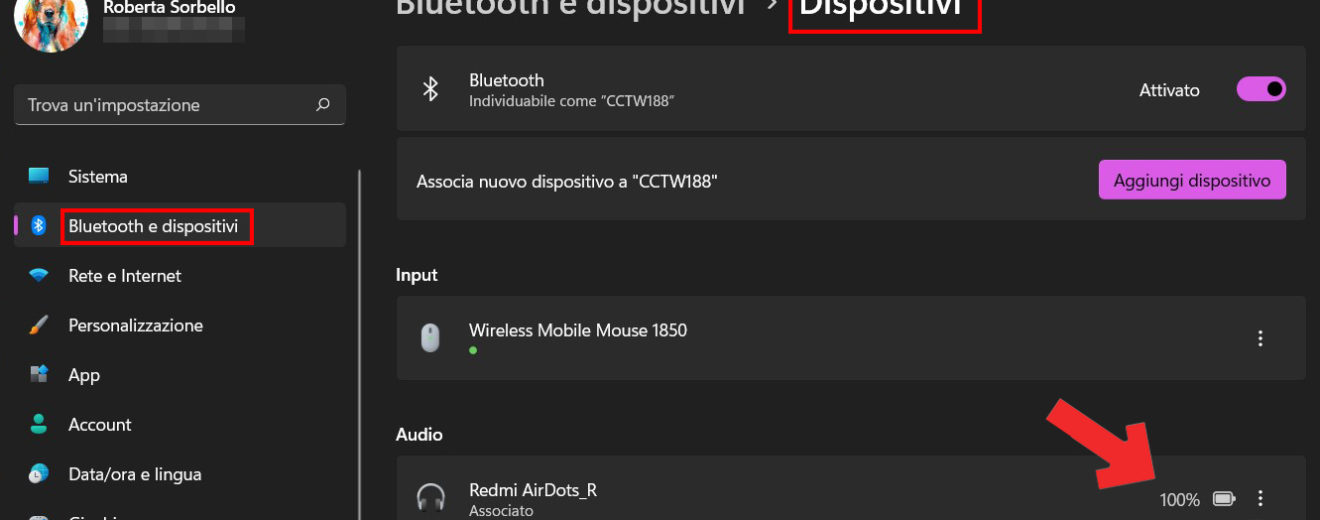Image resolution: width=1320 pixels, height=520 pixels.
Task: Open more options for Wireless Mobile Mouse 1850
Action: [x=1260, y=338]
